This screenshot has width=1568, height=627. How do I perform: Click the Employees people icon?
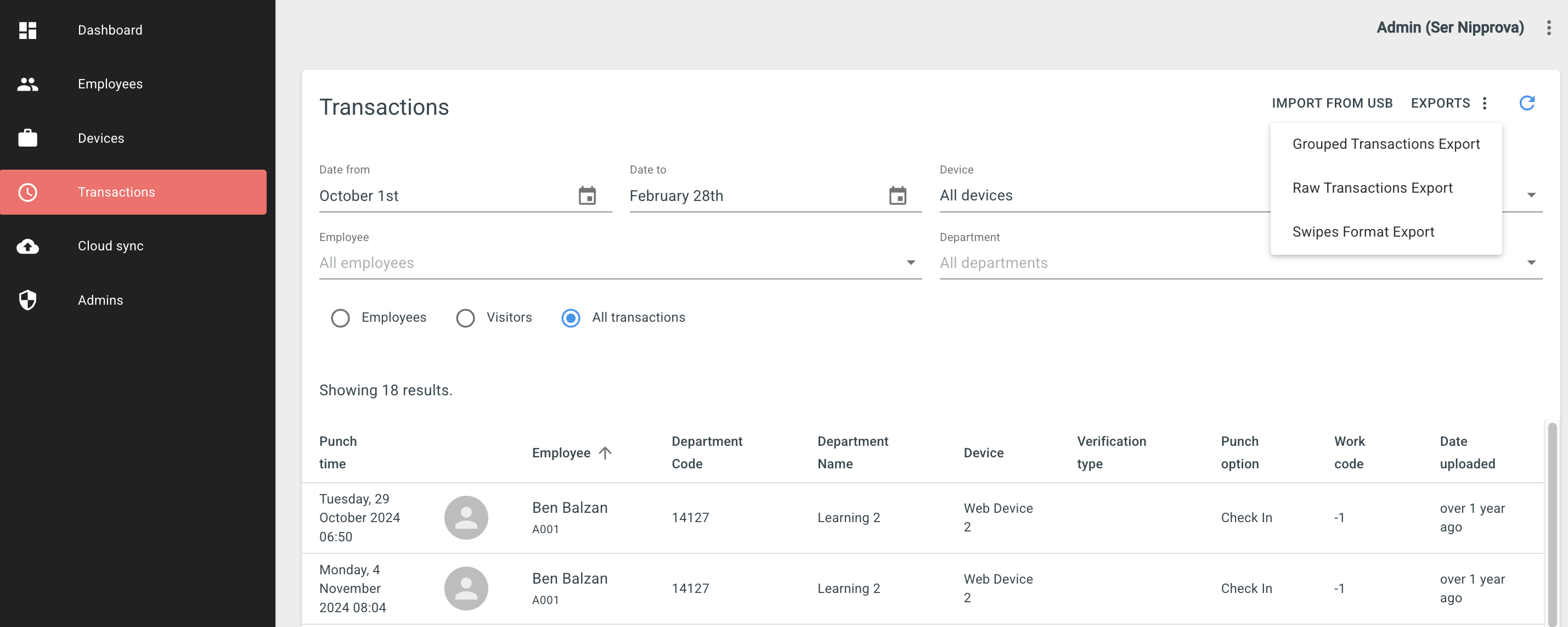click(x=27, y=84)
